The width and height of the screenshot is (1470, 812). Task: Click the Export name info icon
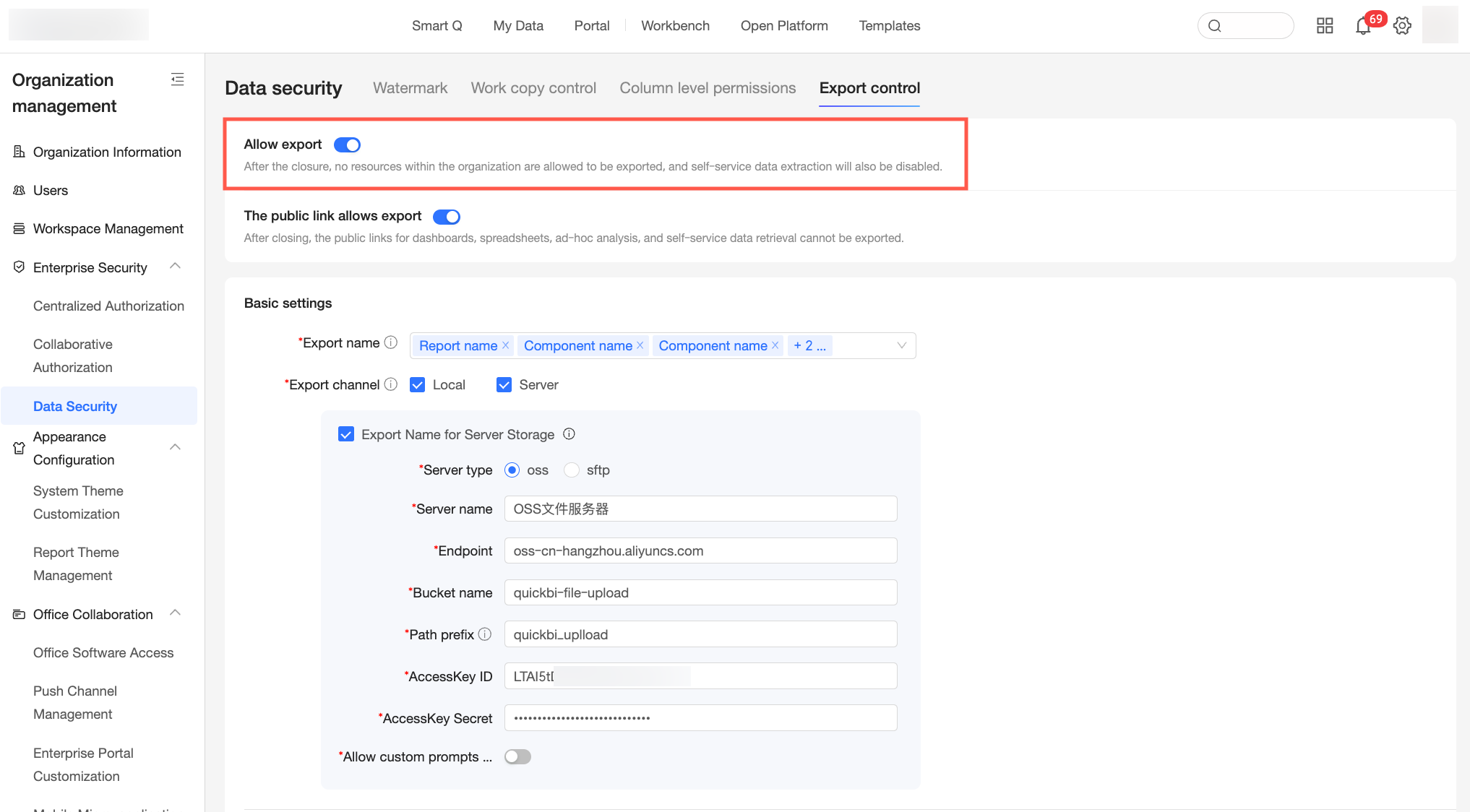click(x=391, y=342)
